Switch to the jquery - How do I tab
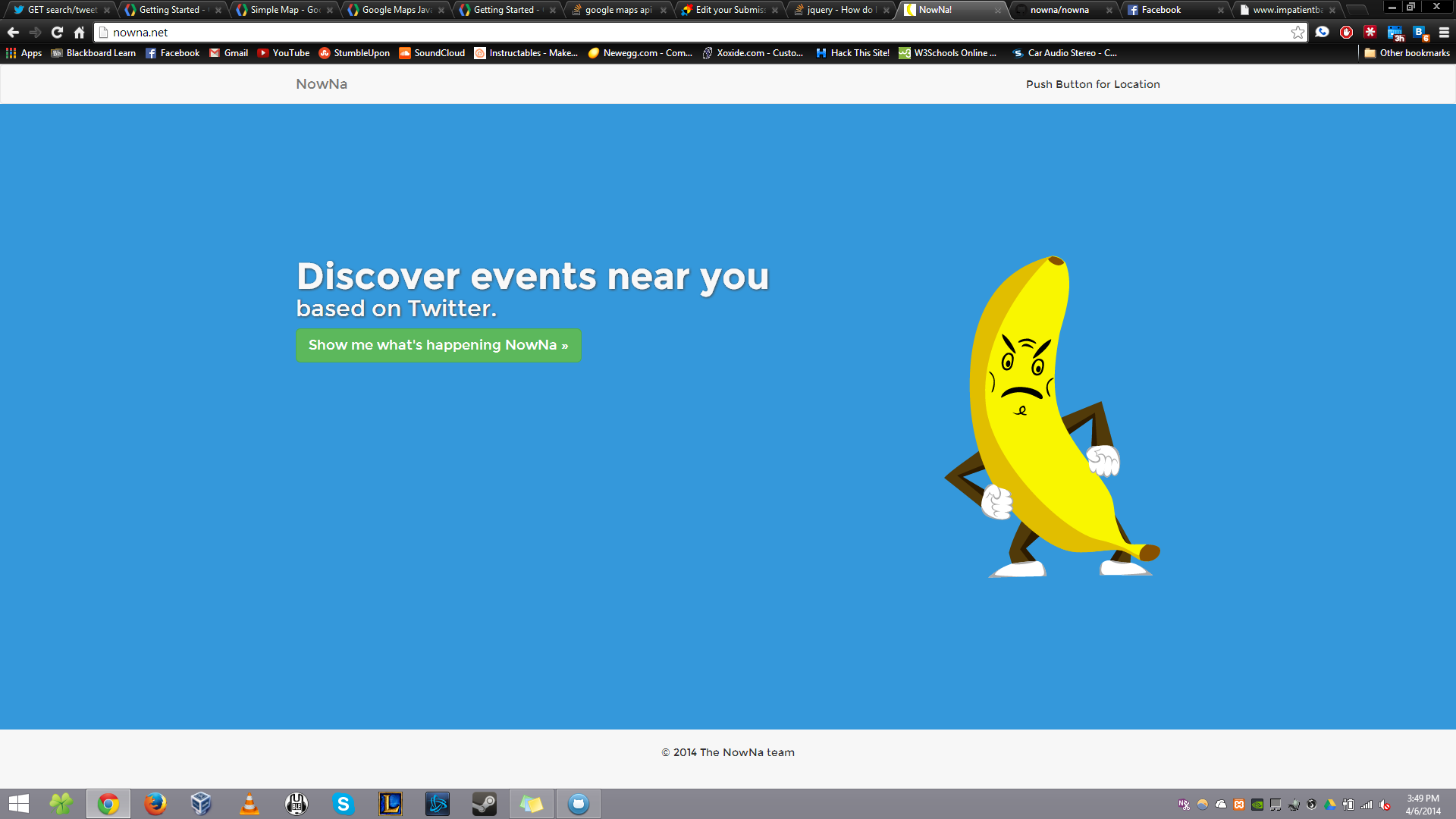 pyautogui.click(x=839, y=10)
